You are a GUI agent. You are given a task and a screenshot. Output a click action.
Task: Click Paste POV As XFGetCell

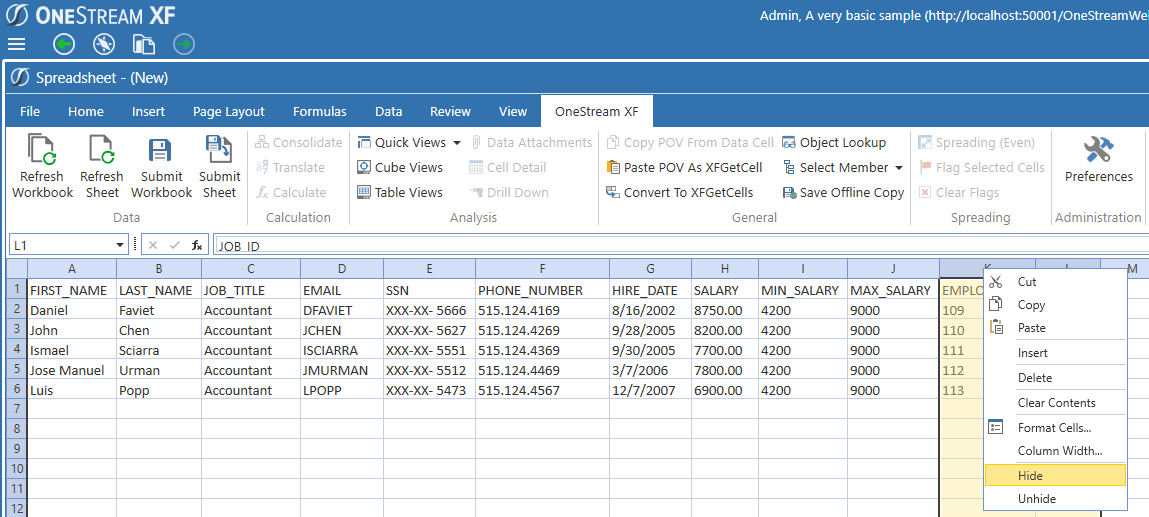coord(685,168)
